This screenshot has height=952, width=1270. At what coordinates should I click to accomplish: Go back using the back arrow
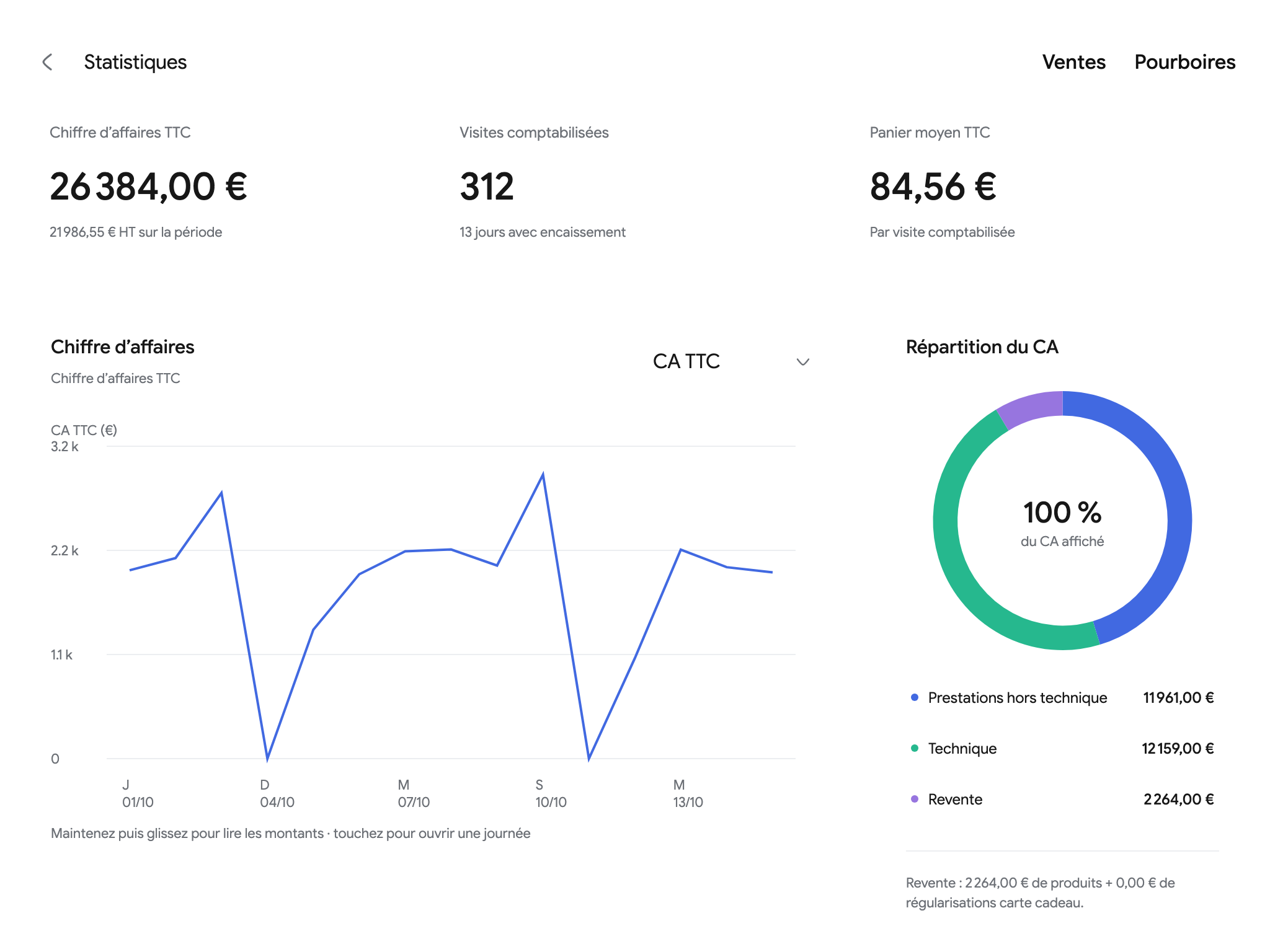point(47,62)
